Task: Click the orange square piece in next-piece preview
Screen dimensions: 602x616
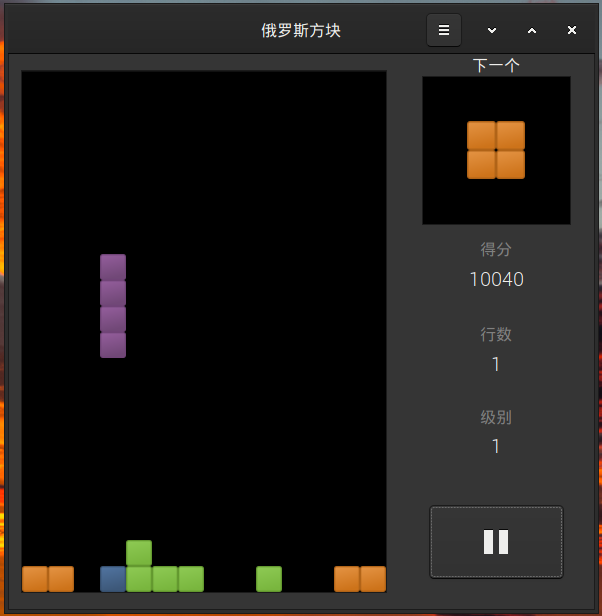Action: (x=496, y=150)
